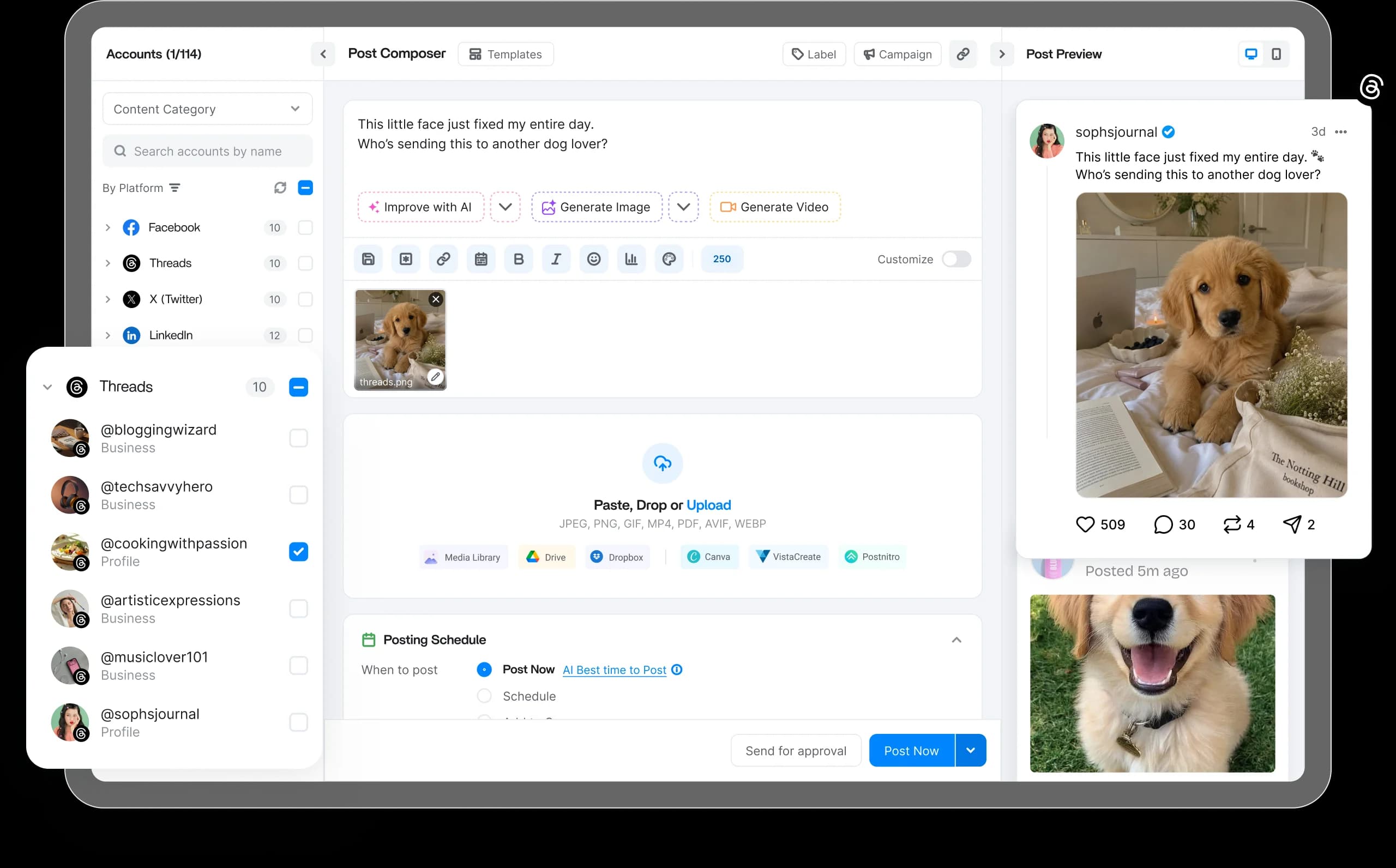
Task: Select the @techsavvyhero account checkbox
Action: coord(298,495)
